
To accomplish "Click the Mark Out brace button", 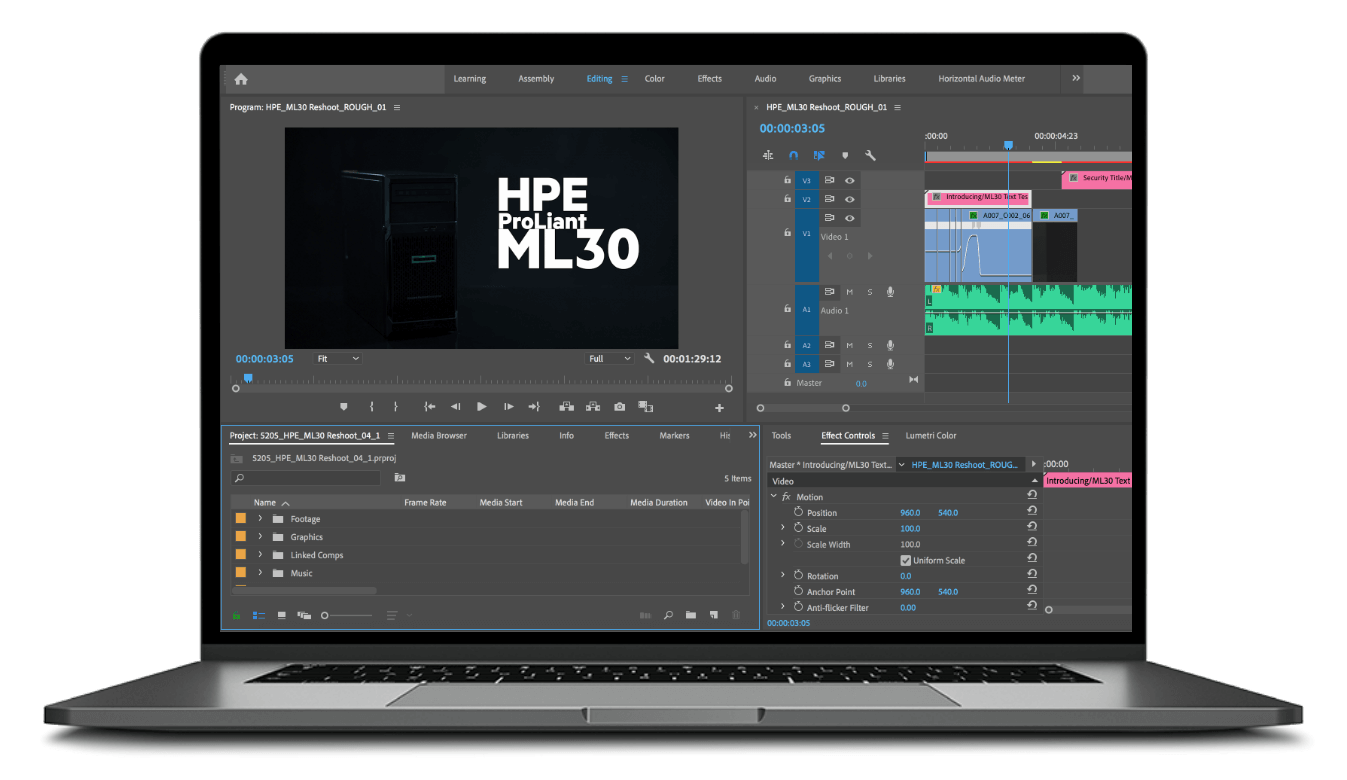I will [395, 407].
